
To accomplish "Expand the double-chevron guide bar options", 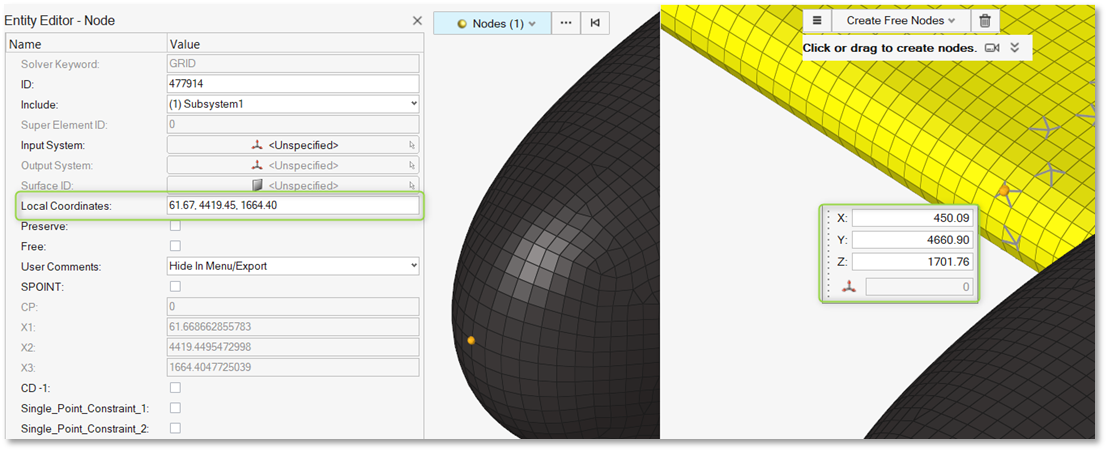I will pyautogui.click(x=1015, y=48).
